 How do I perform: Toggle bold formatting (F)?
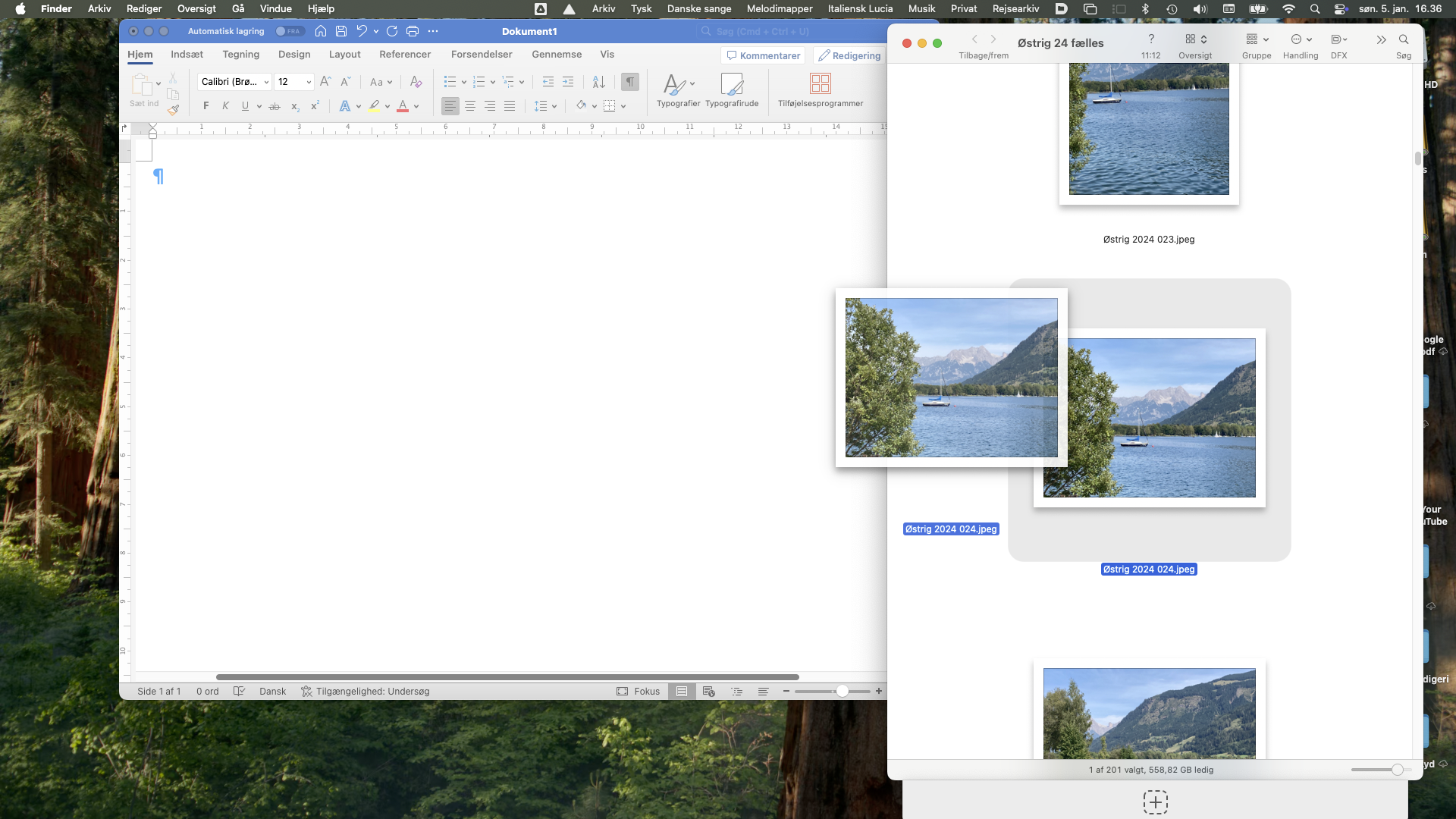(x=206, y=106)
